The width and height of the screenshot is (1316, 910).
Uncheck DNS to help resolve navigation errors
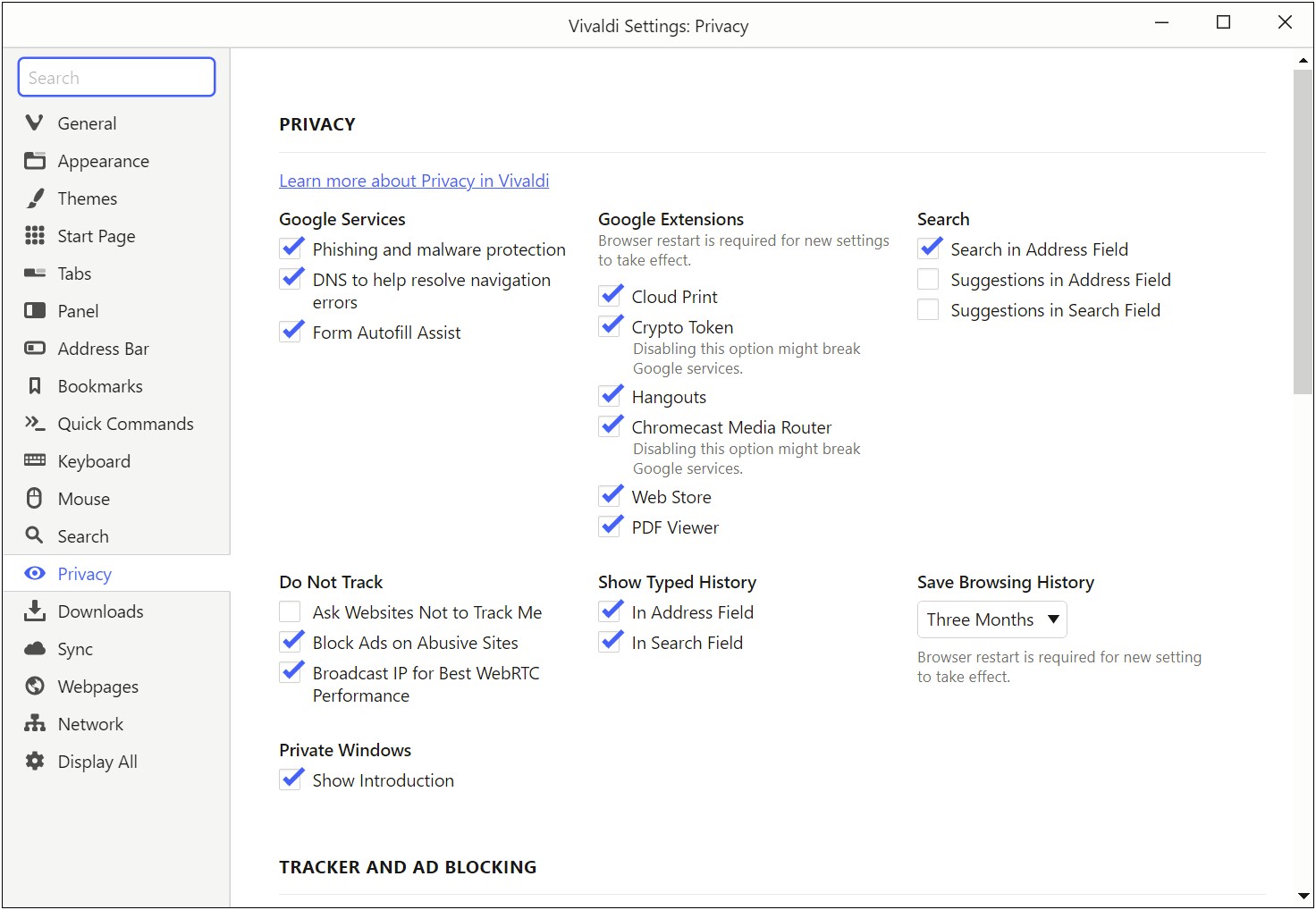(291, 279)
